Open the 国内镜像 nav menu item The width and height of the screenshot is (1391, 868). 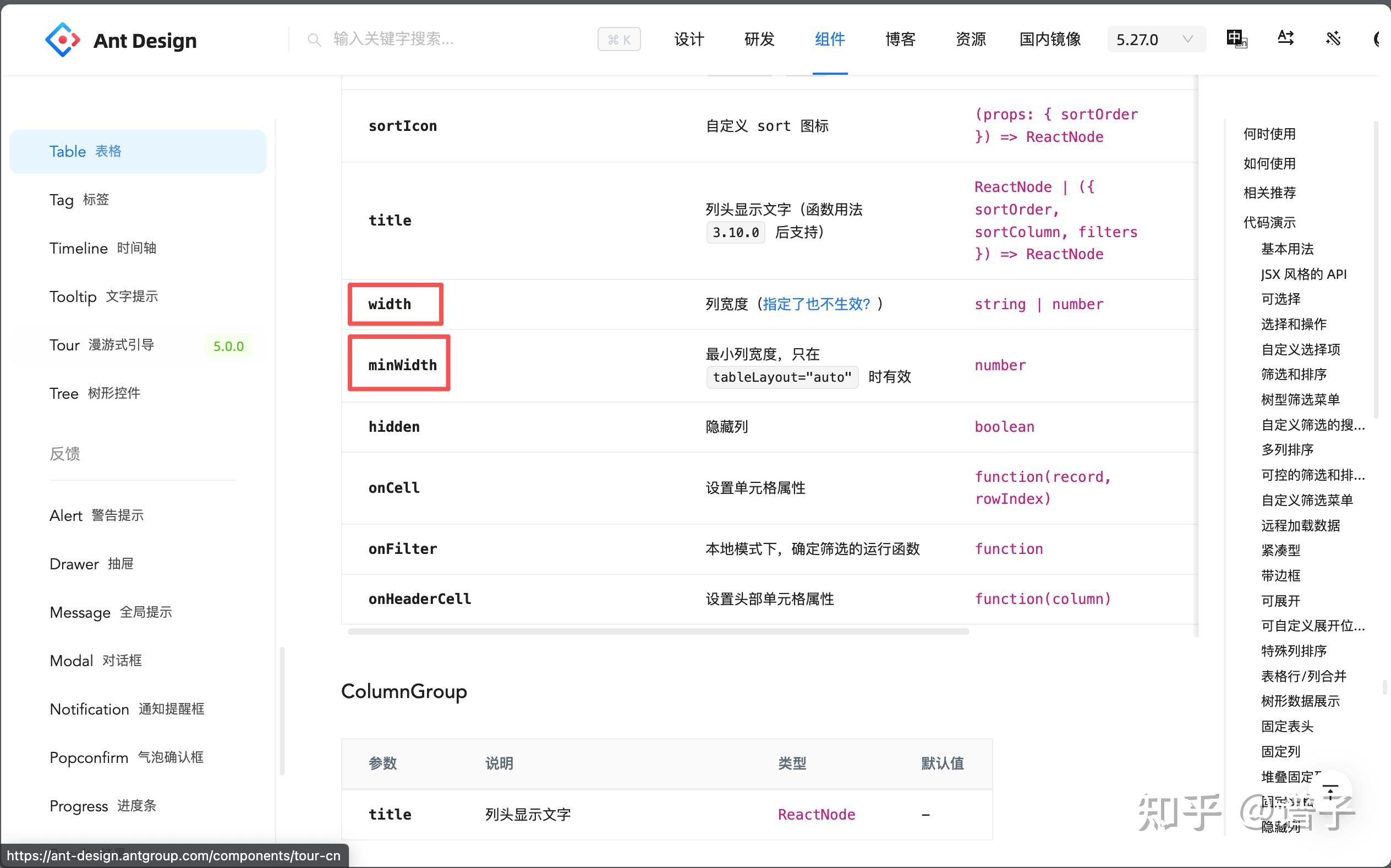point(1050,39)
